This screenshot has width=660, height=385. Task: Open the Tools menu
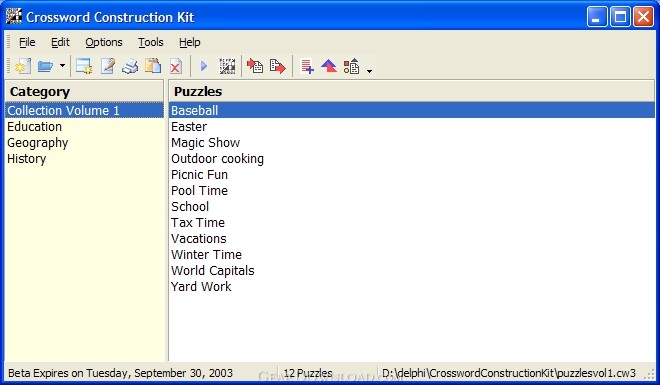coord(151,42)
